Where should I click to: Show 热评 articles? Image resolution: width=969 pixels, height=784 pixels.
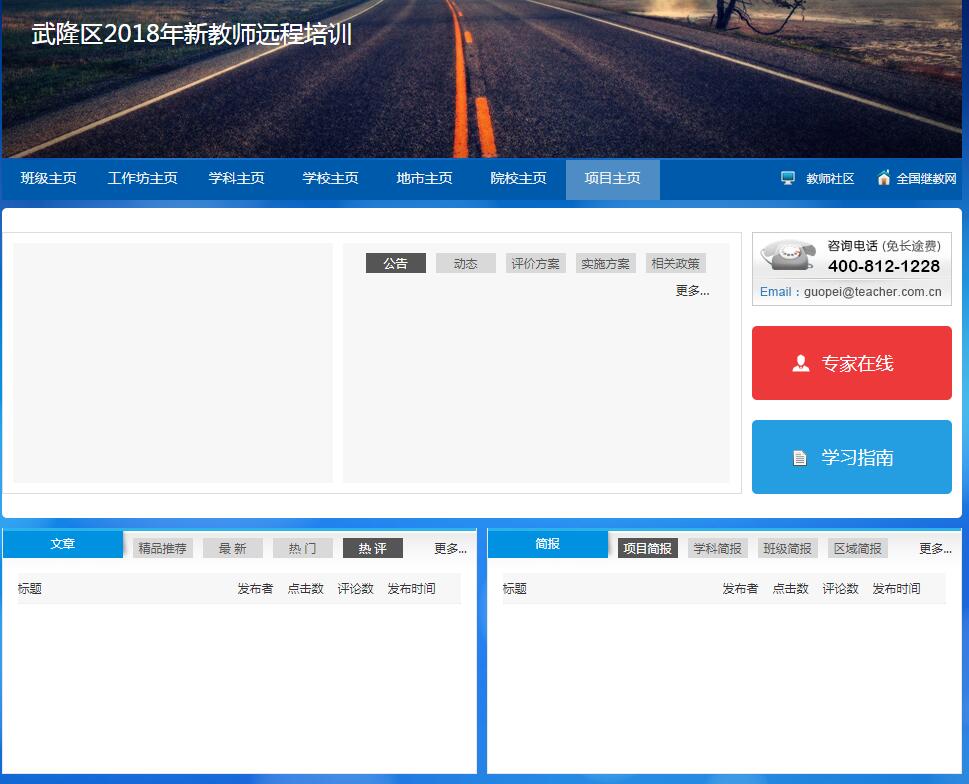coord(373,548)
